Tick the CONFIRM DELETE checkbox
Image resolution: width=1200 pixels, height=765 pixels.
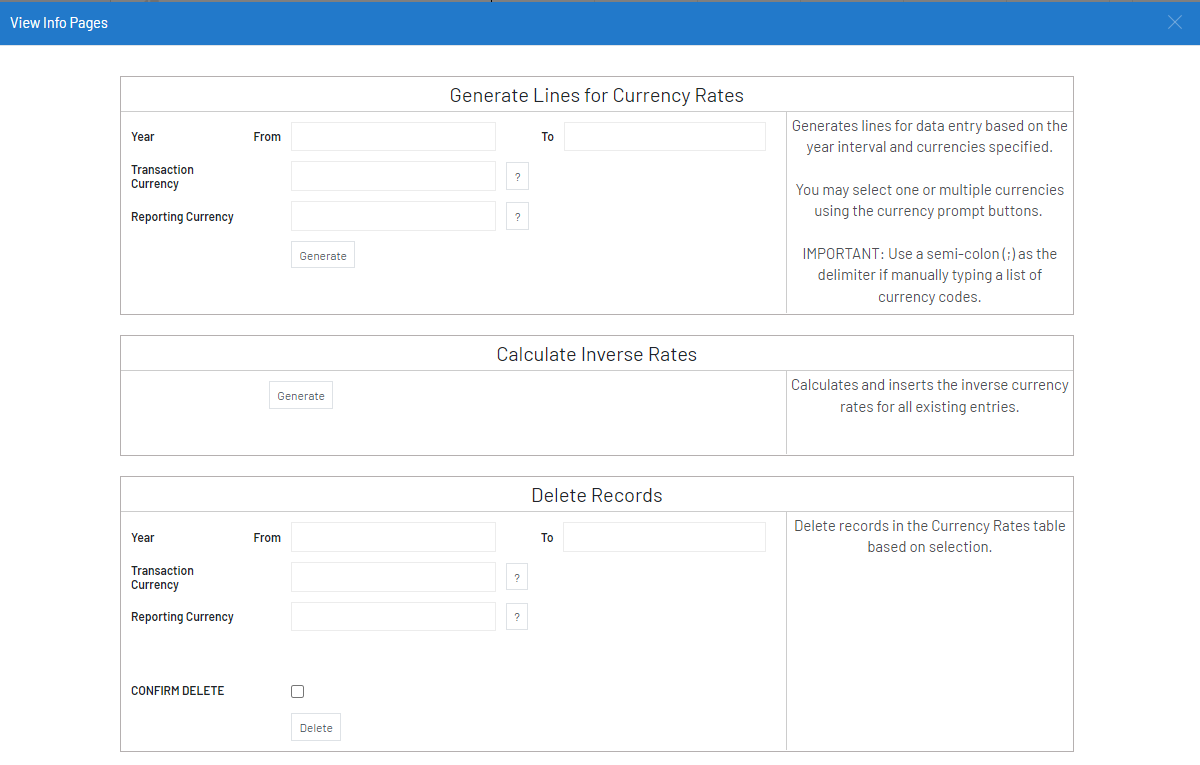pyautogui.click(x=297, y=691)
